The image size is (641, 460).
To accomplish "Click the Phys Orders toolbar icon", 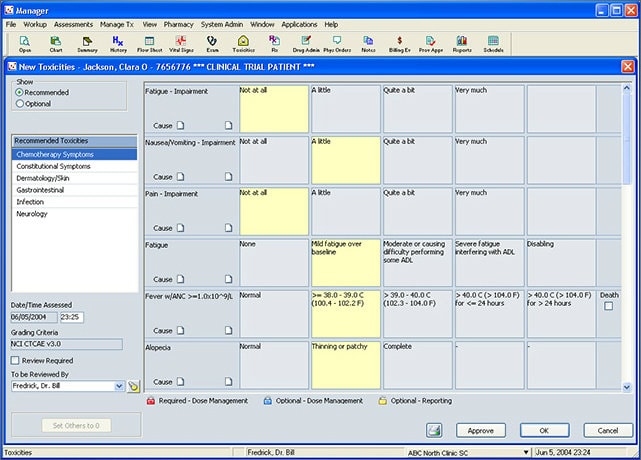I will pos(338,43).
